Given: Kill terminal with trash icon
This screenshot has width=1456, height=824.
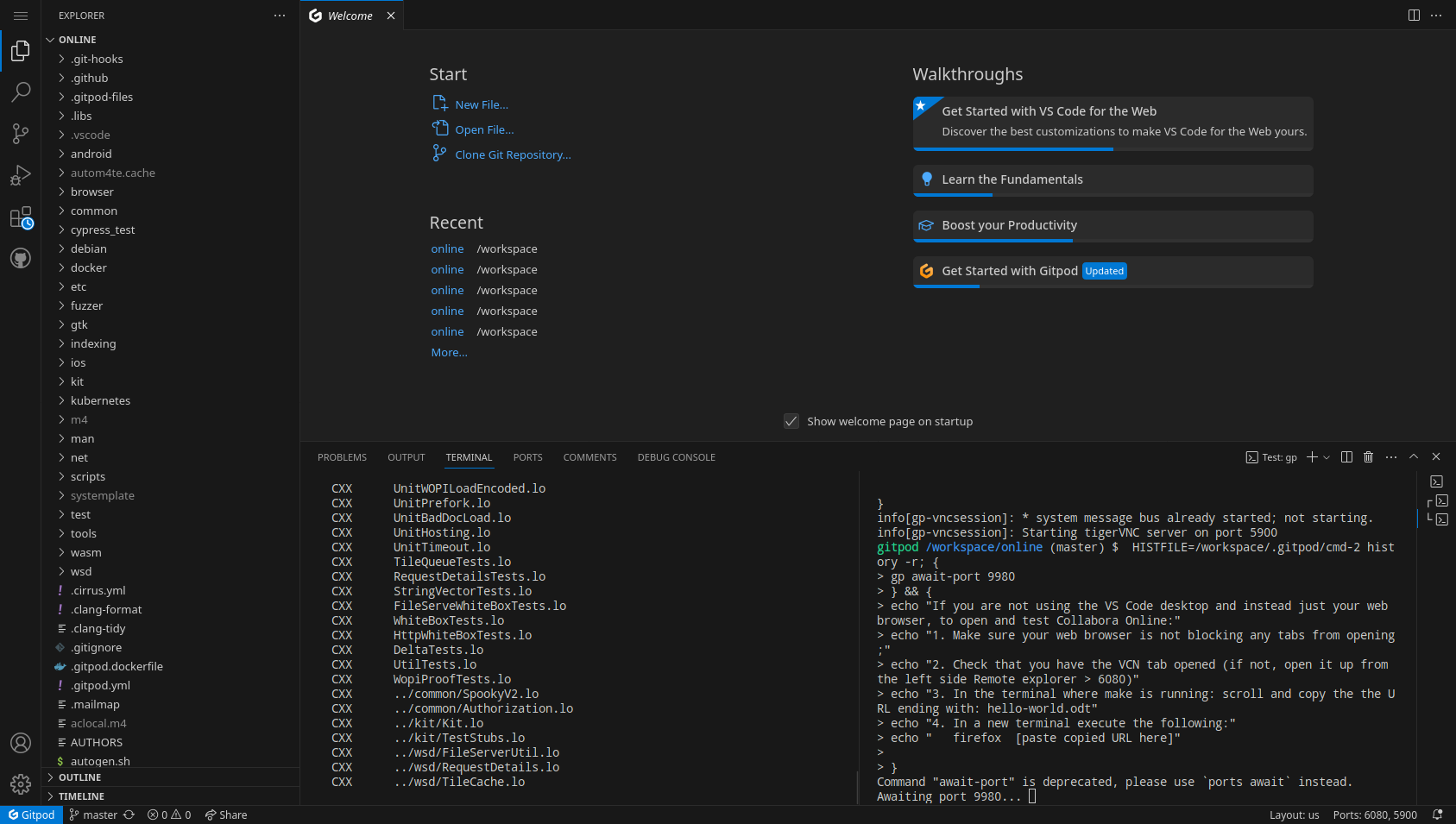Looking at the screenshot, I should (x=1368, y=457).
